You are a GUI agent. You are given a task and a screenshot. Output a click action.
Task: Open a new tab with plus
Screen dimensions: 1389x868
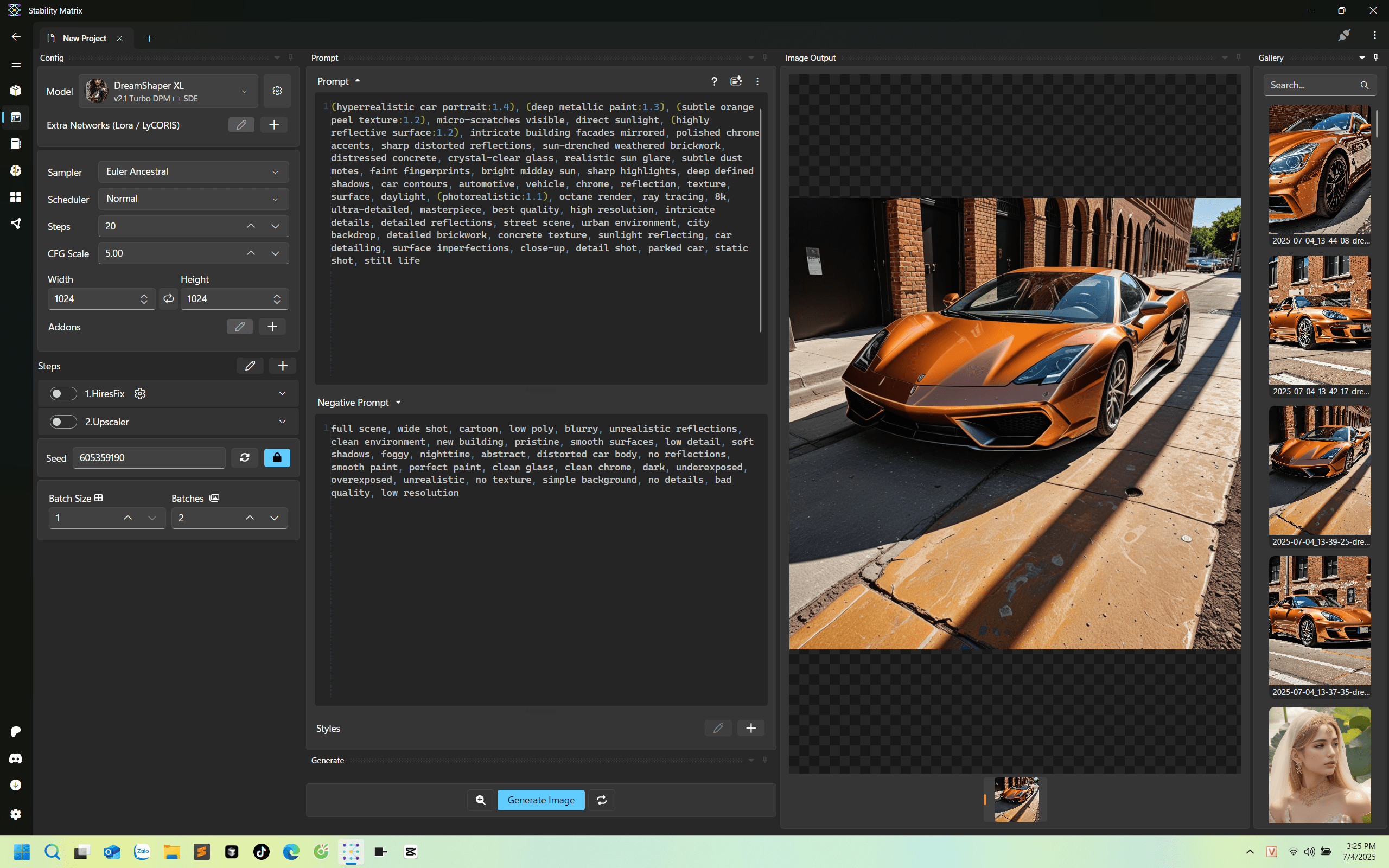tap(149, 39)
